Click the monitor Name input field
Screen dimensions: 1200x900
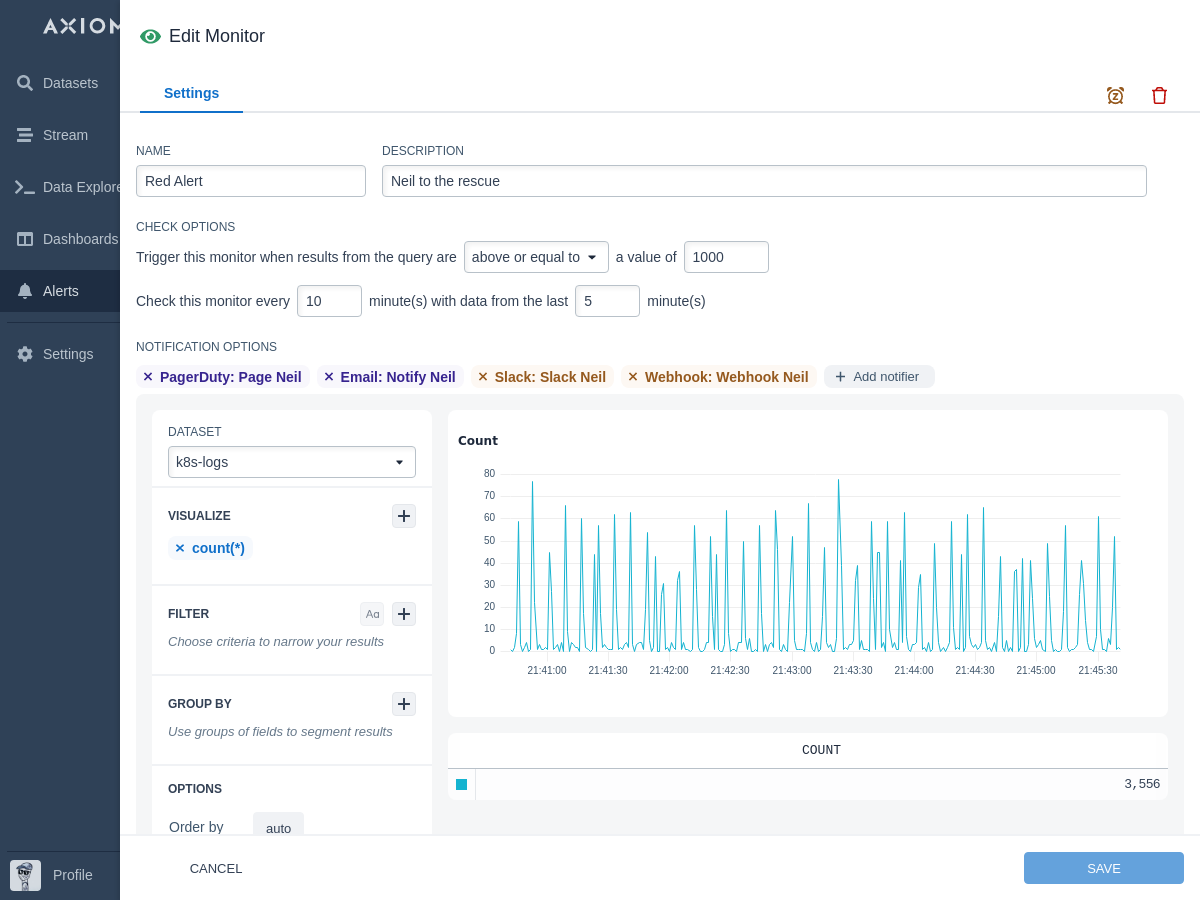pos(251,181)
